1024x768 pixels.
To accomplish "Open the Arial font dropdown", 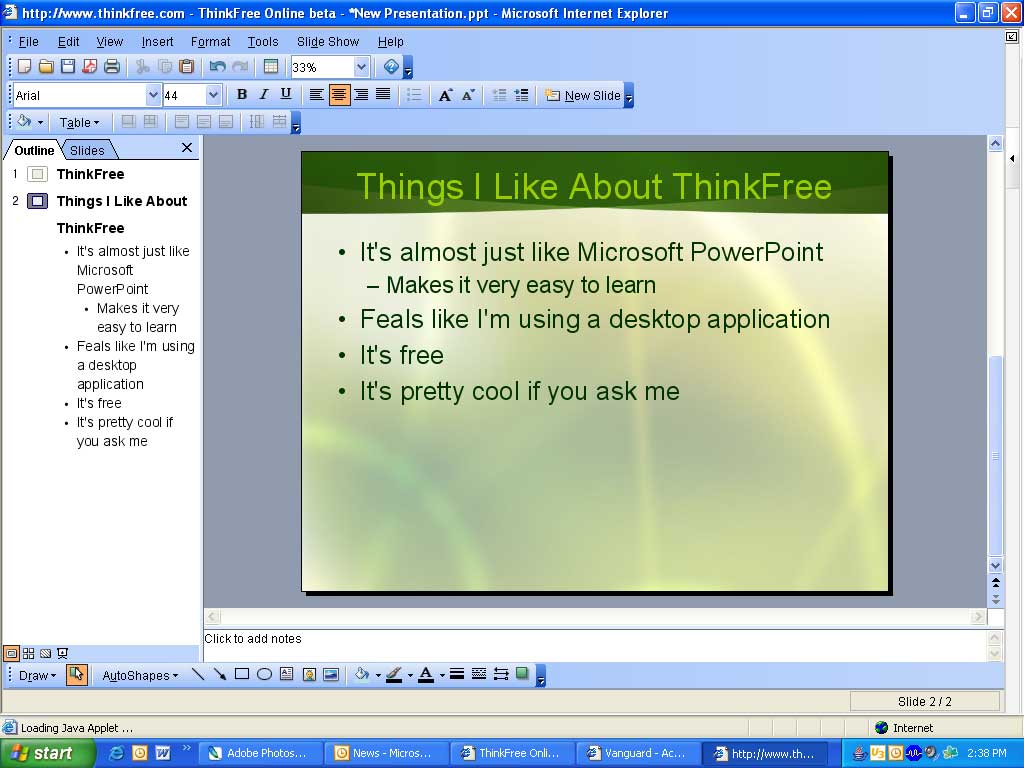I will pos(153,95).
